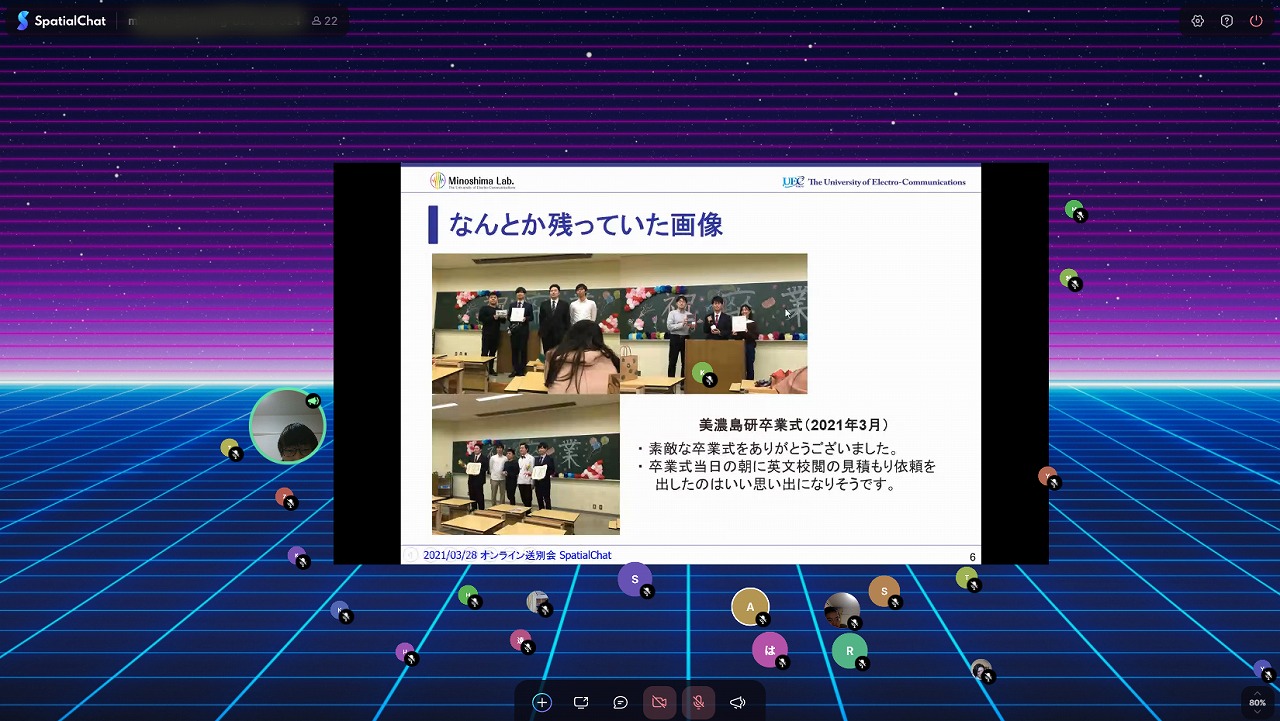This screenshot has height=721, width=1280.
Task: Select the green avatar on the slide
Action: (x=703, y=372)
